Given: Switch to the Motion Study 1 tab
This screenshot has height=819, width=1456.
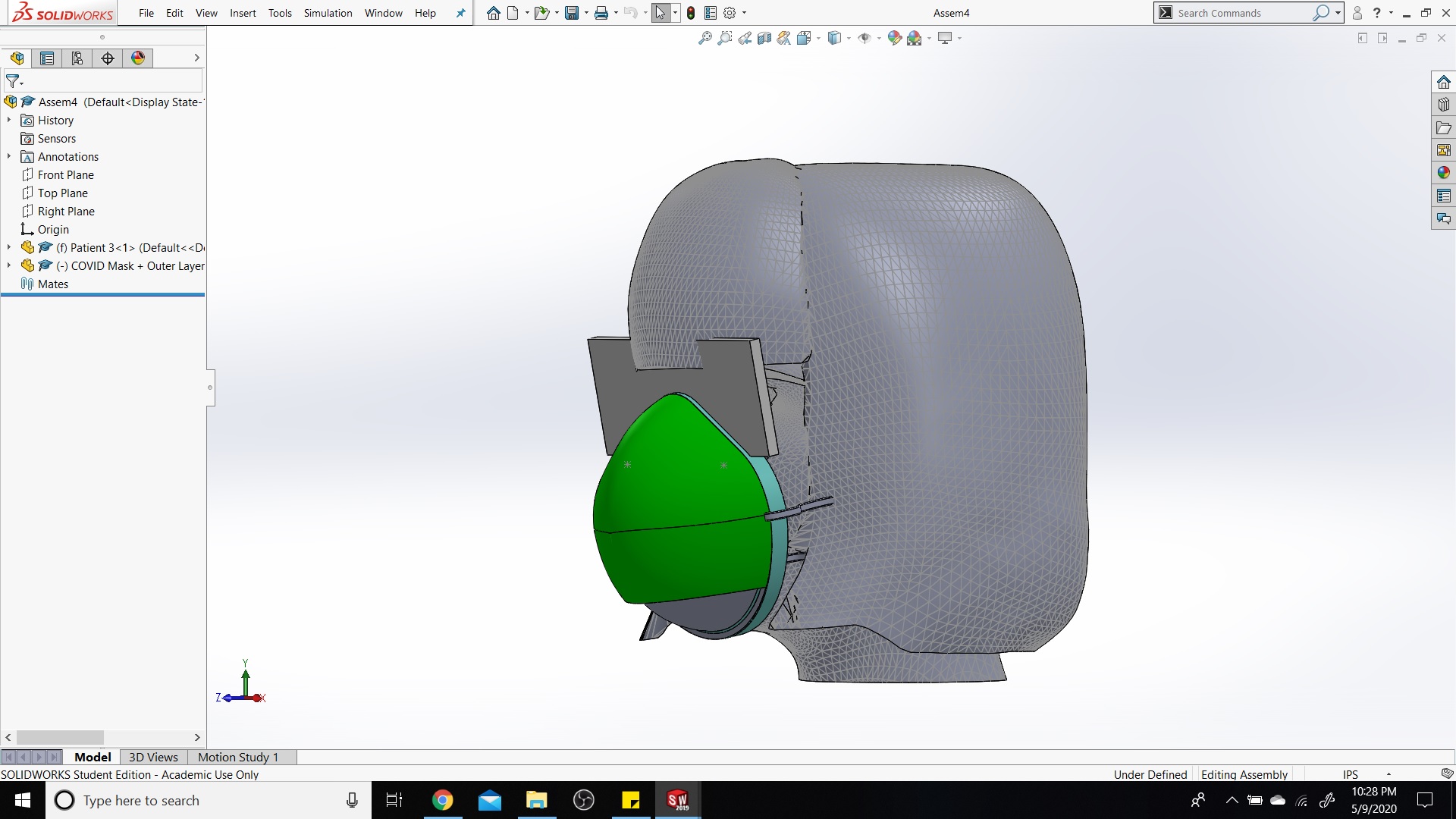Looking at the screenshot, I should 238,757.
